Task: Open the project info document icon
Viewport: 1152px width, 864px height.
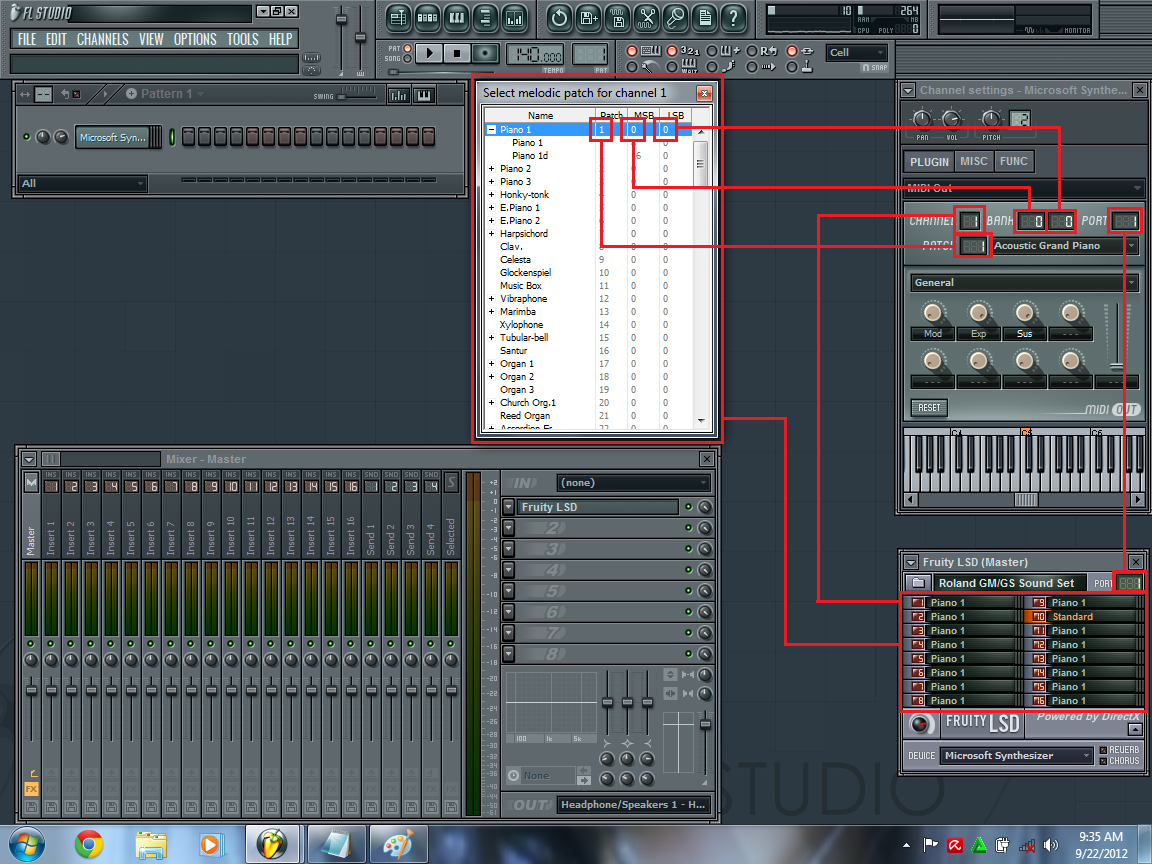Action: pos(704,18)
